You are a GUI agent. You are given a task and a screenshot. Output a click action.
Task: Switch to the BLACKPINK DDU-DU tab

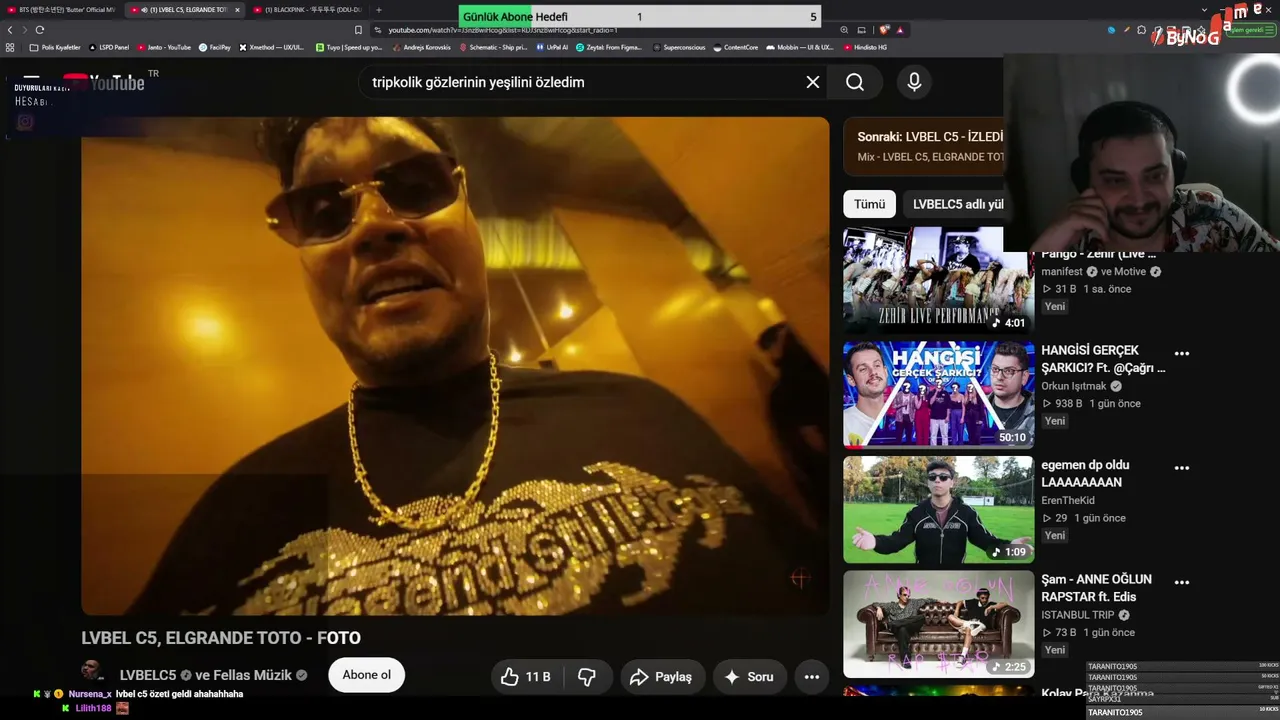[x=307, y=10]
